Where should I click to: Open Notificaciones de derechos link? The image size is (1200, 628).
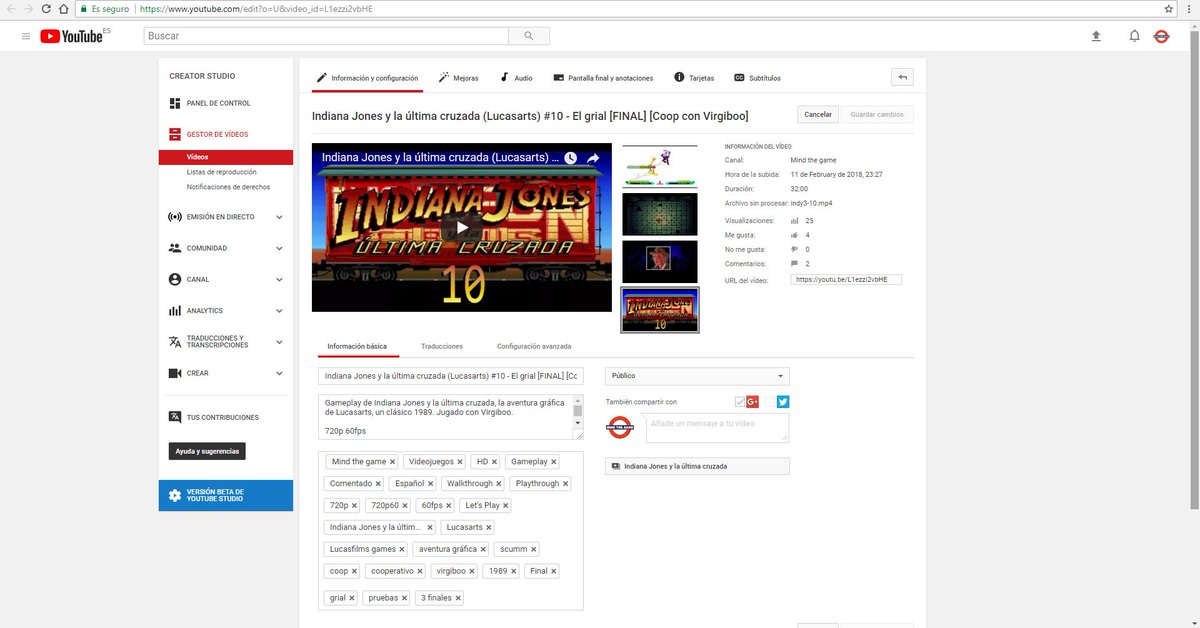[228, 187]
